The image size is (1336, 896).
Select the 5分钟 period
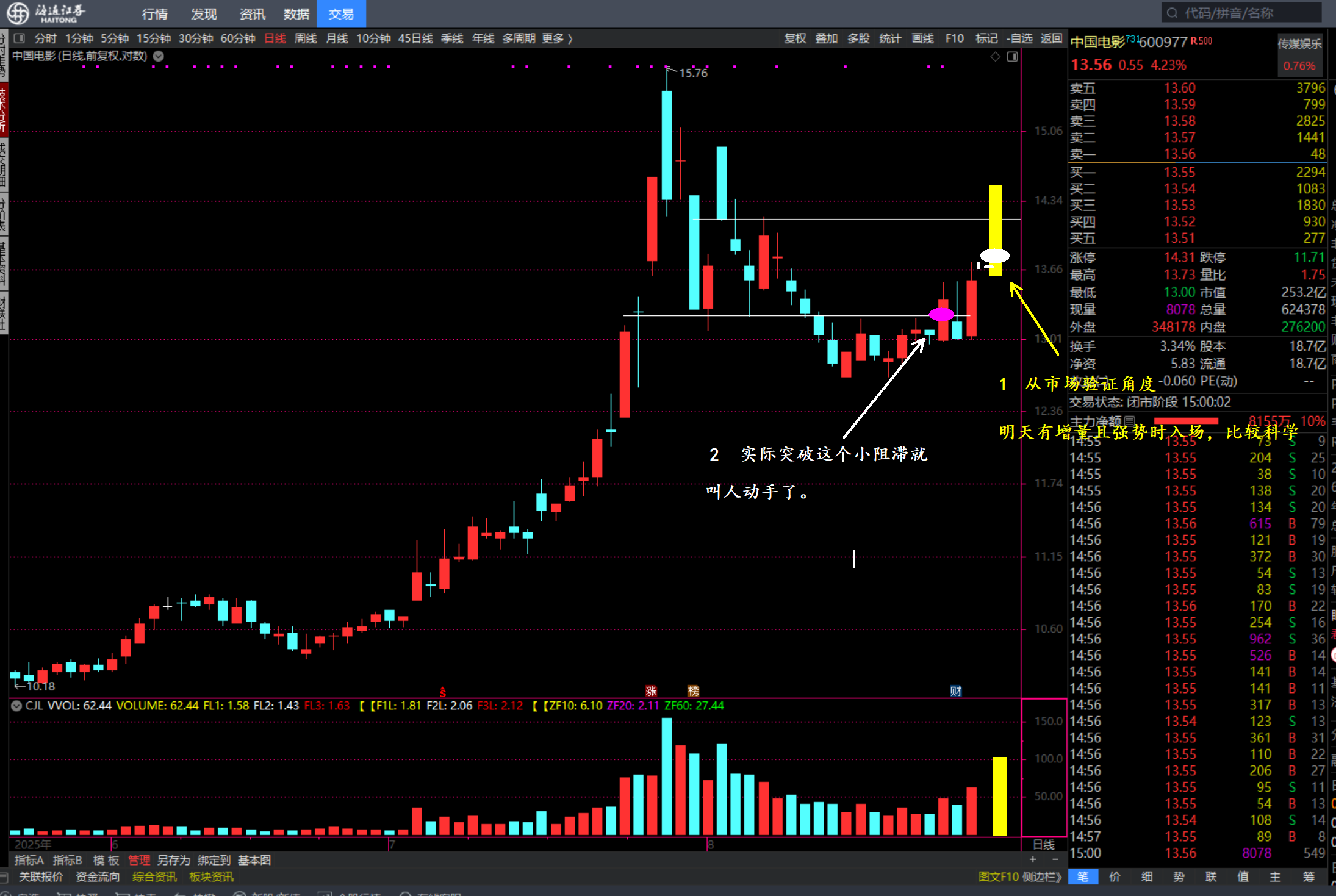(x=115, y=38)
